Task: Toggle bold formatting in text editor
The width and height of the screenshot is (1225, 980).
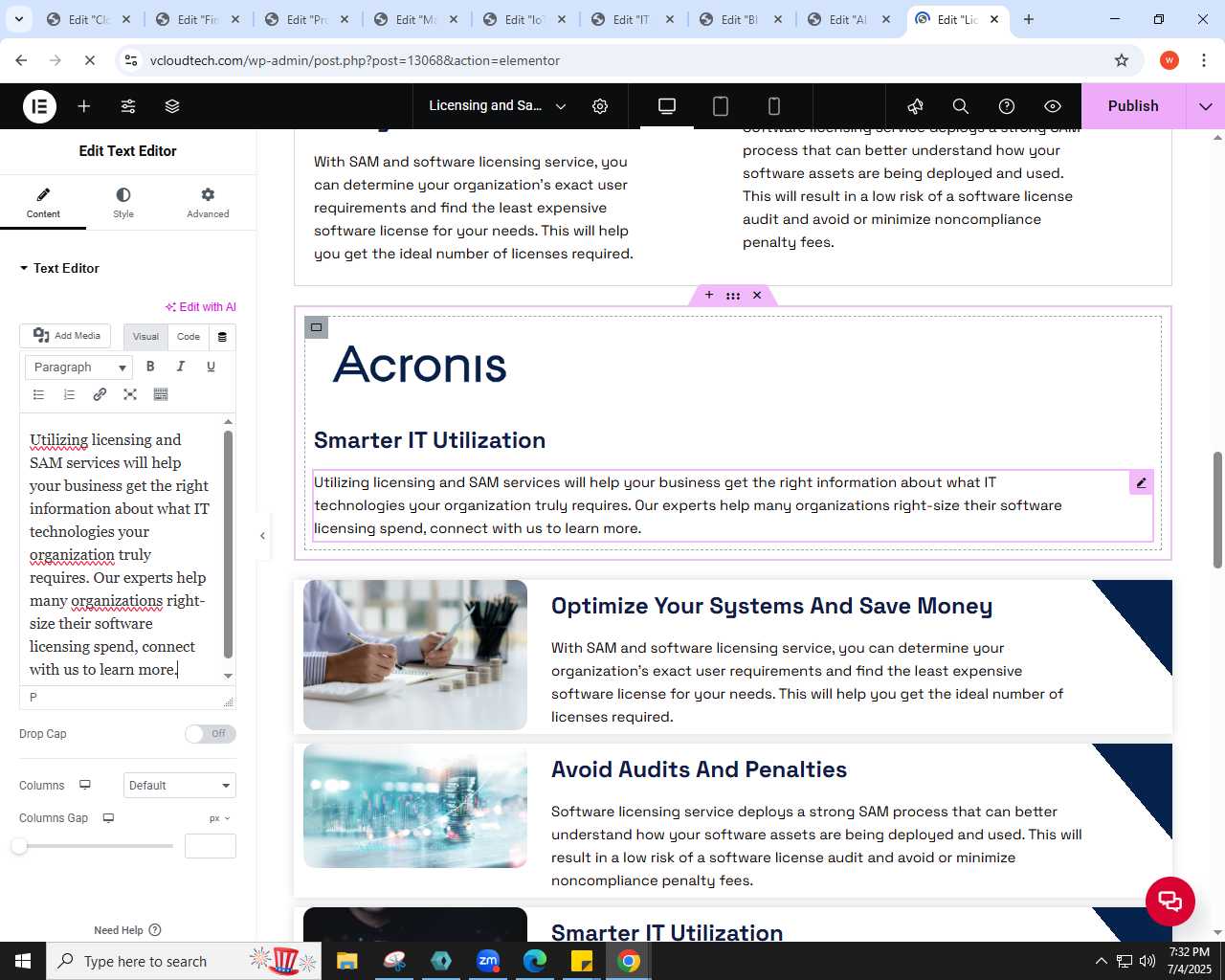Action: [x=150, y=367]
